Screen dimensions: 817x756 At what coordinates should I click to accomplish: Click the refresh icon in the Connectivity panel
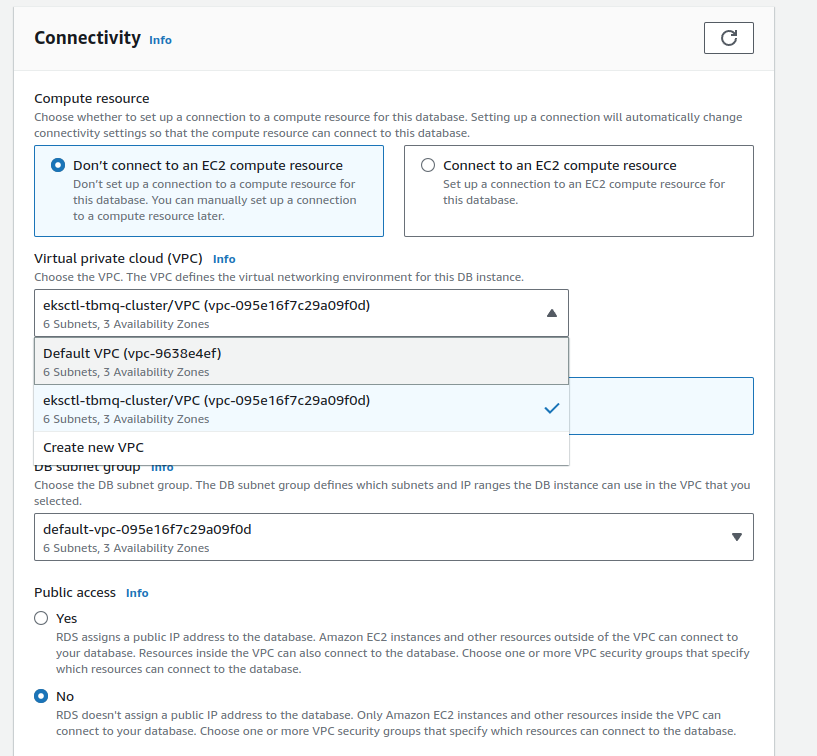[x=728, y=37]
